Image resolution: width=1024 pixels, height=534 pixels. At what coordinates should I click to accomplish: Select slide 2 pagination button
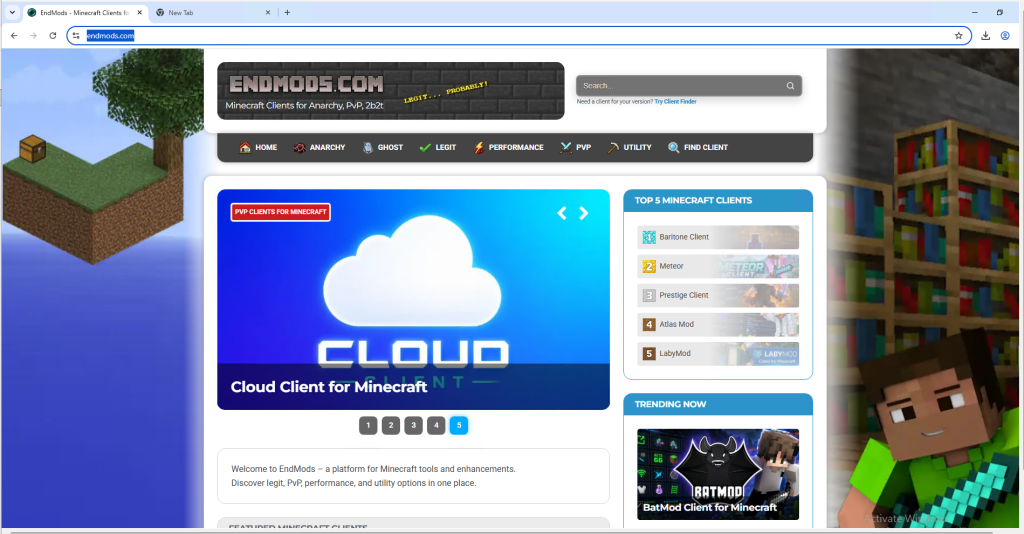tap(391, 426)
